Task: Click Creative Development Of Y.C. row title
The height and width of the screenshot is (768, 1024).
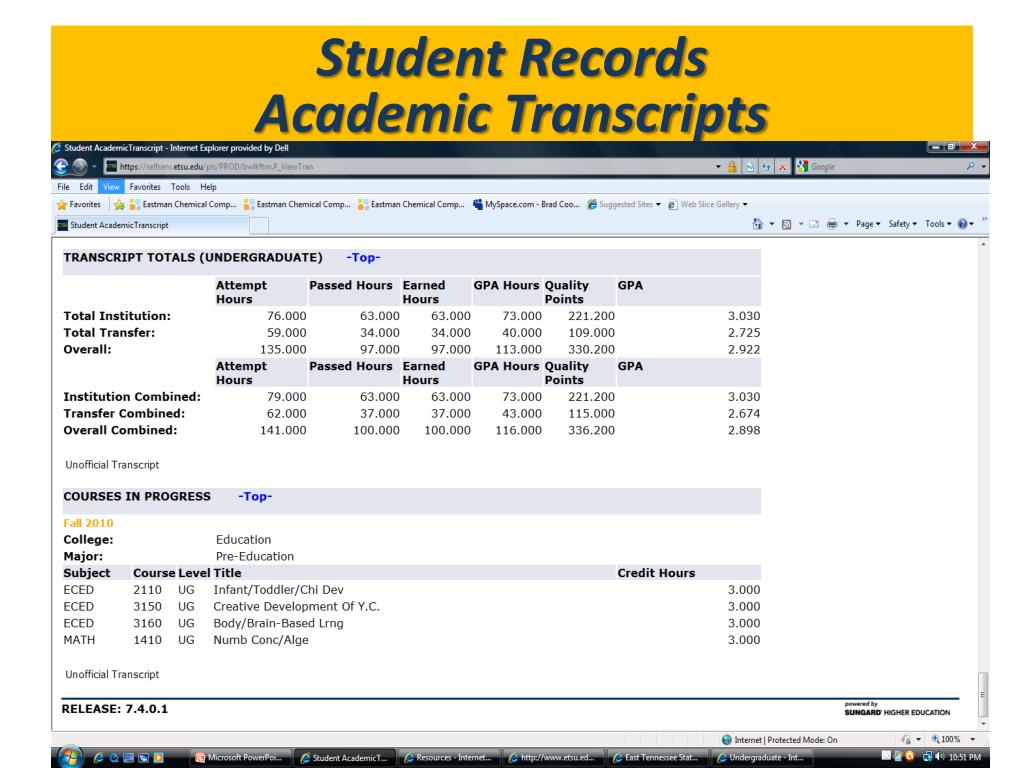Action: tap(296, 607)
